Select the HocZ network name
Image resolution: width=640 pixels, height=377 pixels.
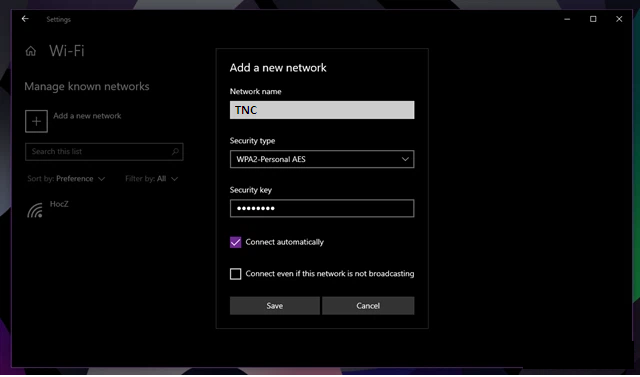point(59,204)
